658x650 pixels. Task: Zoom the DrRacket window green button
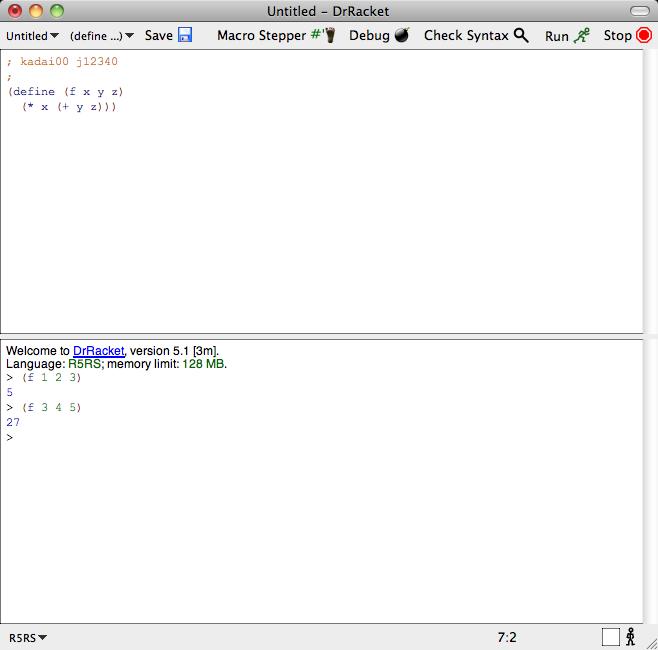(57, 11)
